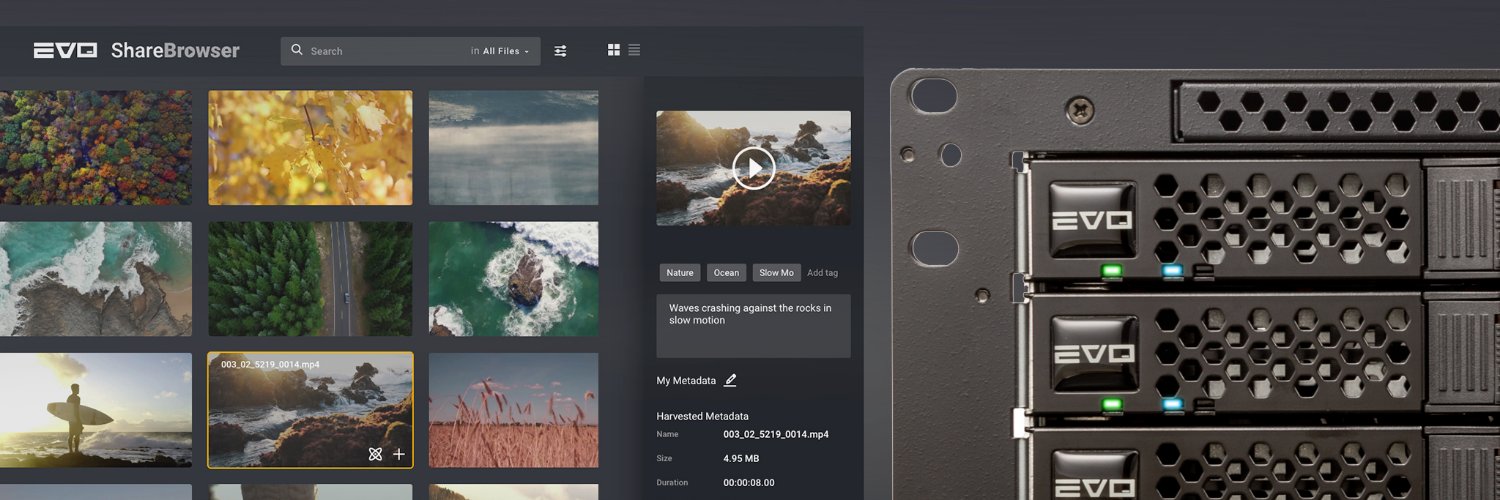This screenshot has width=1500, height=500.
Task: Switch to grid view
Action: pos(614,50)
